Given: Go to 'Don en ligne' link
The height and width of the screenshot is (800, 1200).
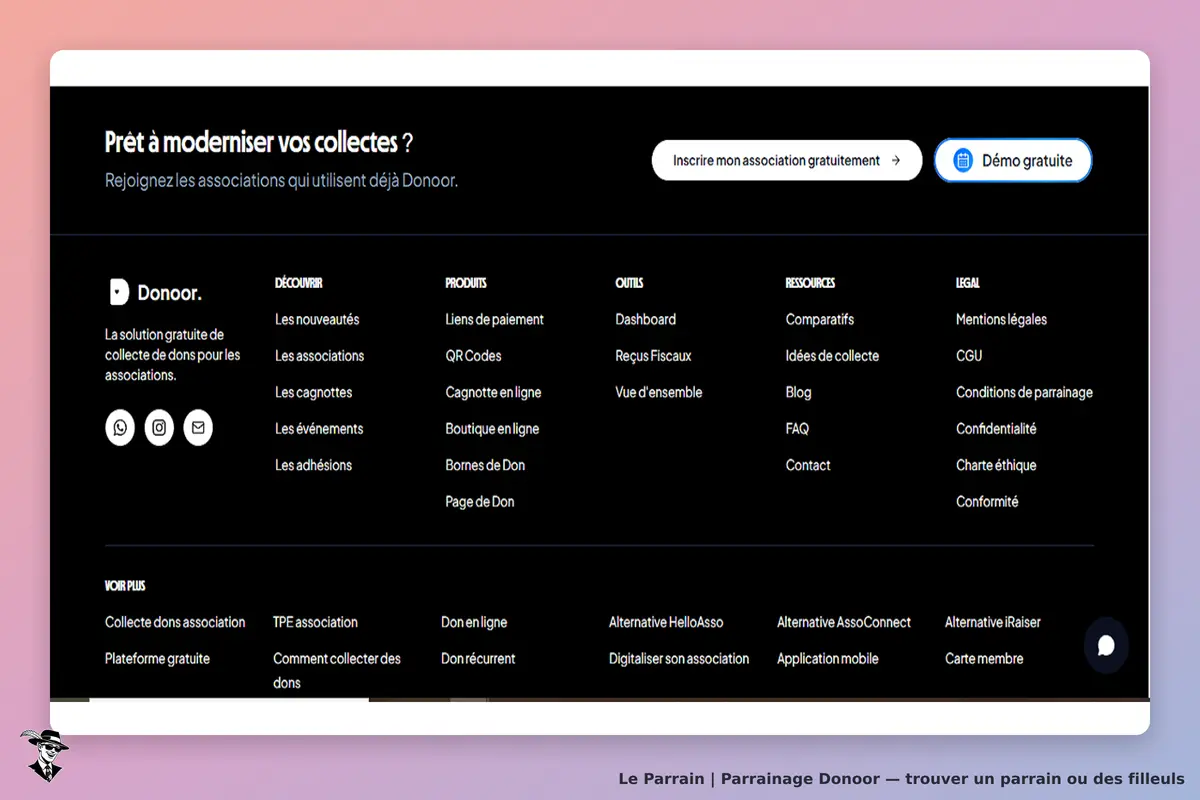Looking at the screenshot, I should (x=474, y=622).
